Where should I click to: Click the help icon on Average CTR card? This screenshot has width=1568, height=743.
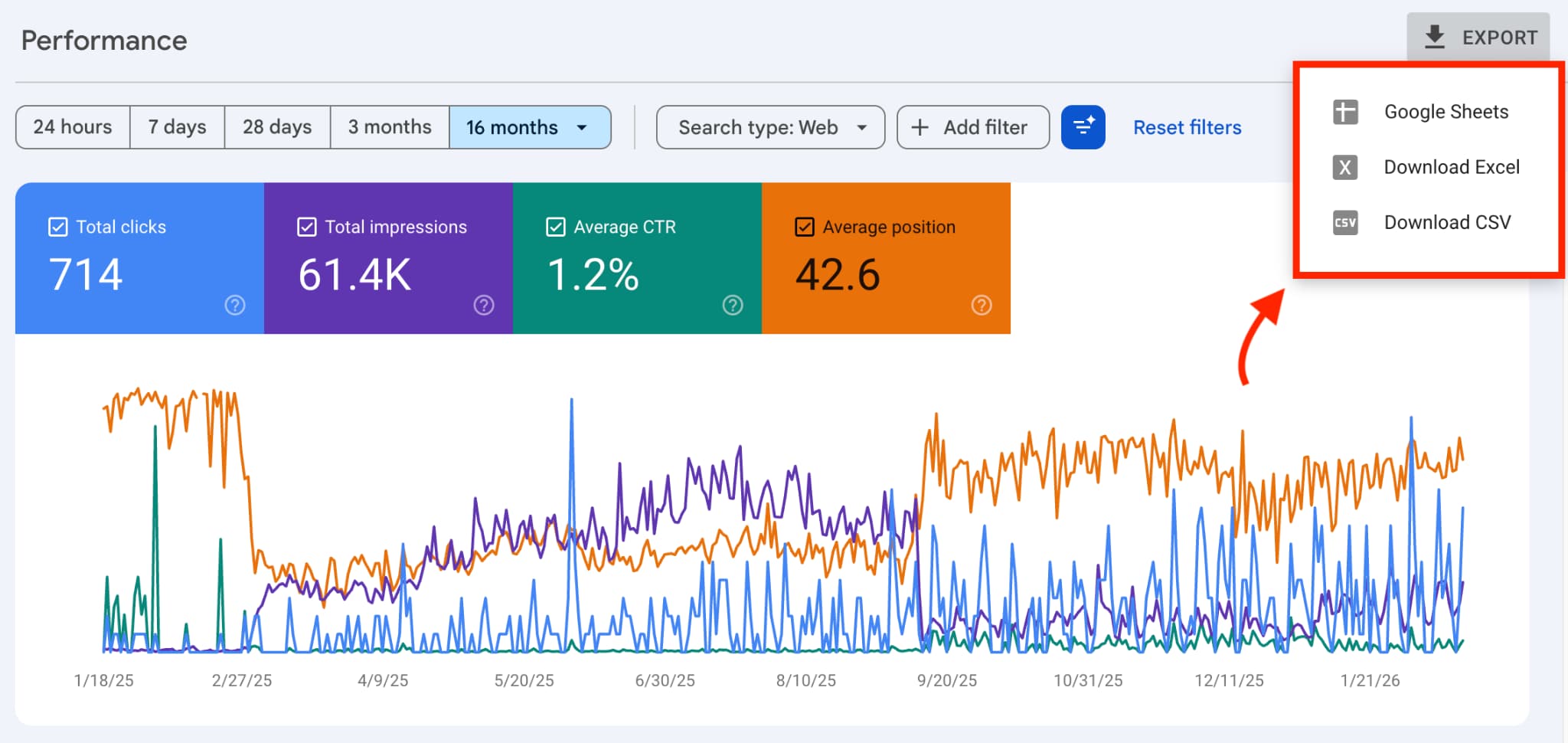pos(732,305)
